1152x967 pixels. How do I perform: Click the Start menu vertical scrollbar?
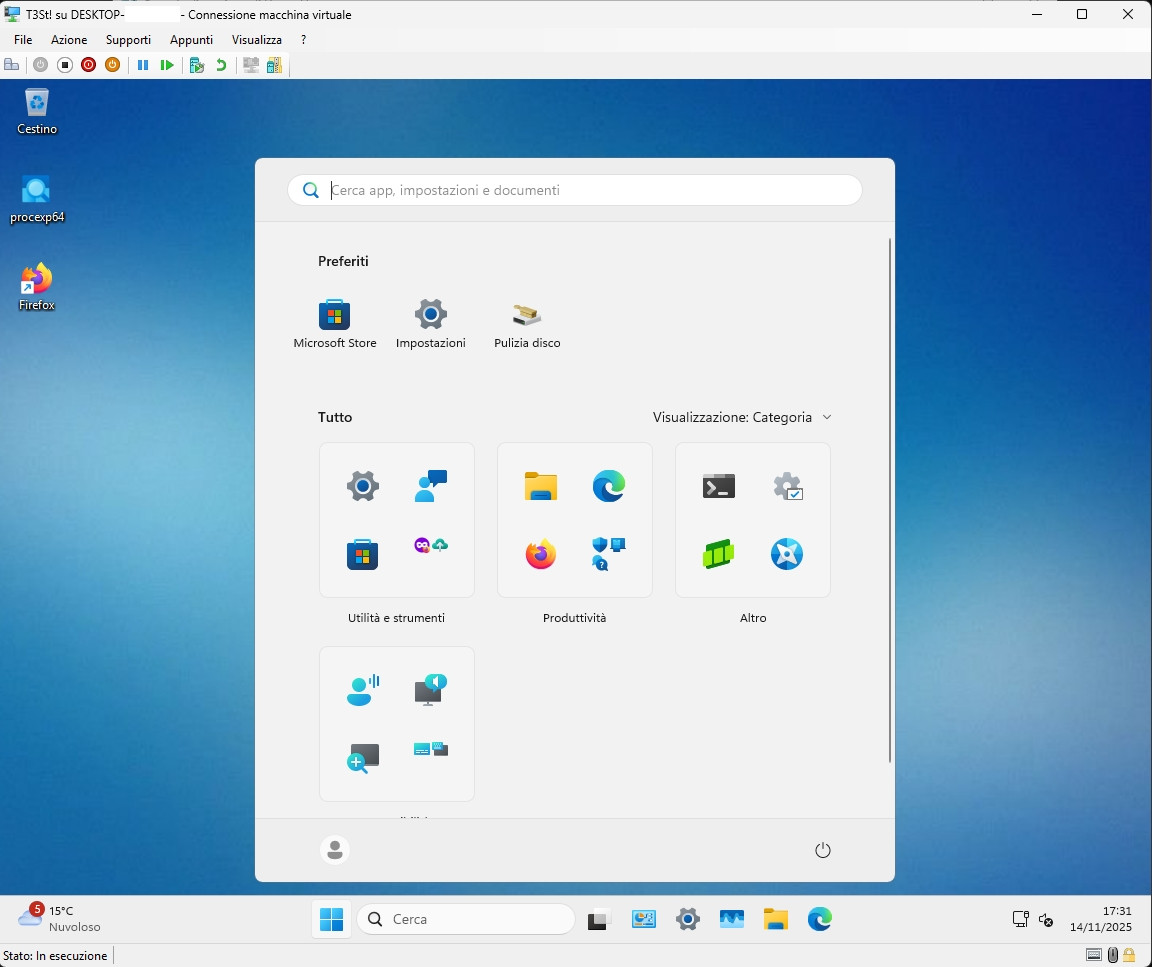tap(890, 500)
